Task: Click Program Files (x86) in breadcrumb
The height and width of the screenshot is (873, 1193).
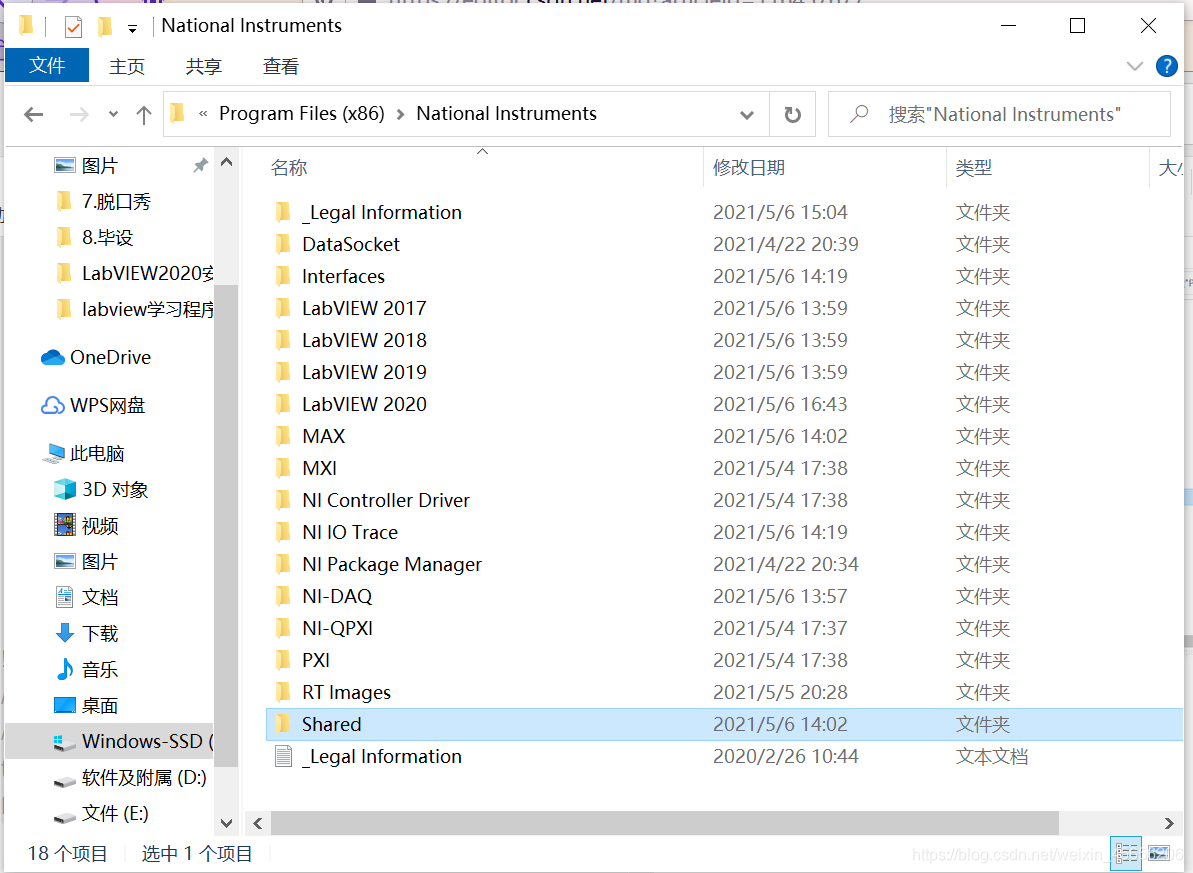Action: pos(301,113)
